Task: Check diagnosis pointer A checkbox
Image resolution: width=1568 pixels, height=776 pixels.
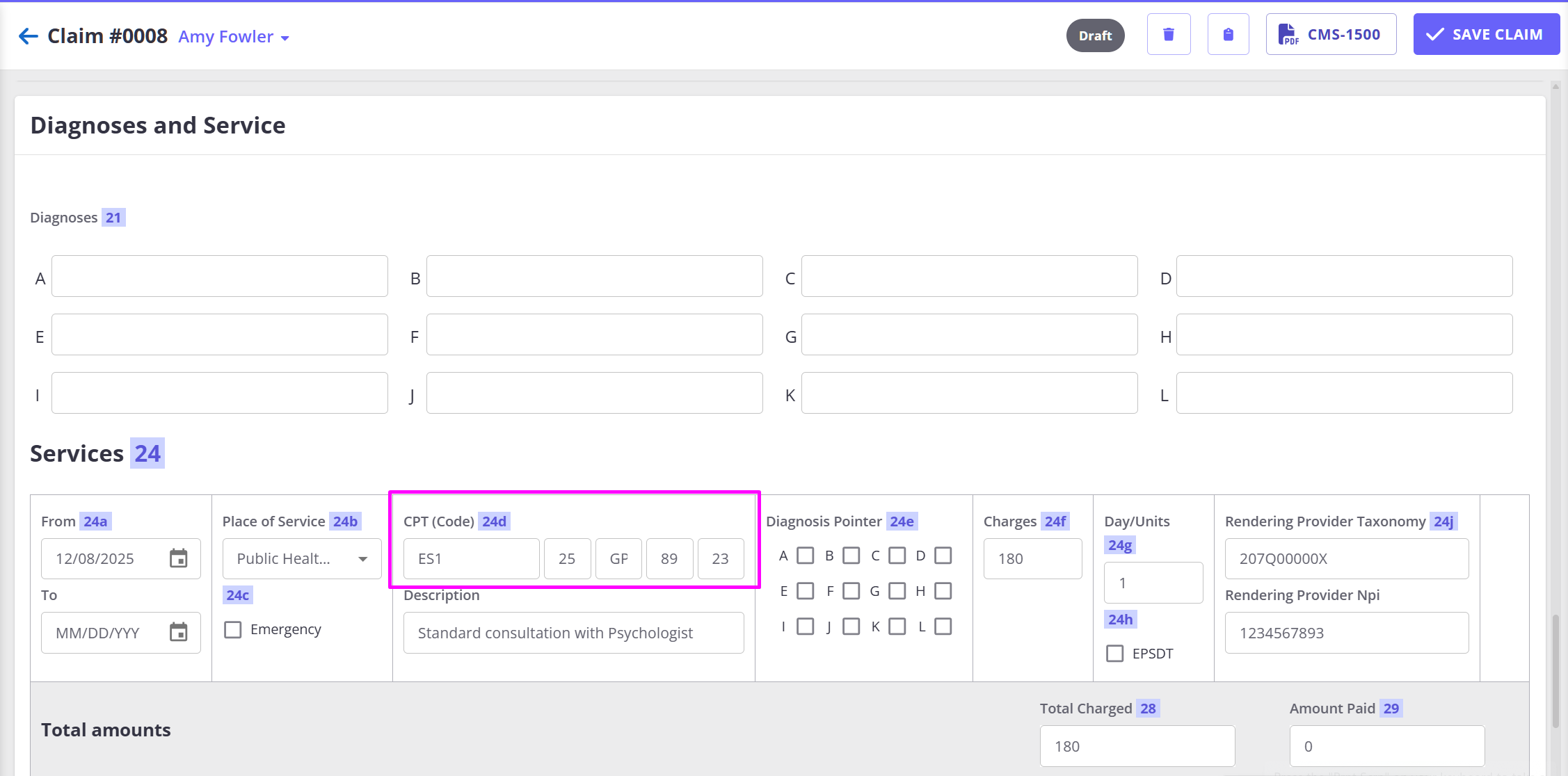Action: point(806,556)
